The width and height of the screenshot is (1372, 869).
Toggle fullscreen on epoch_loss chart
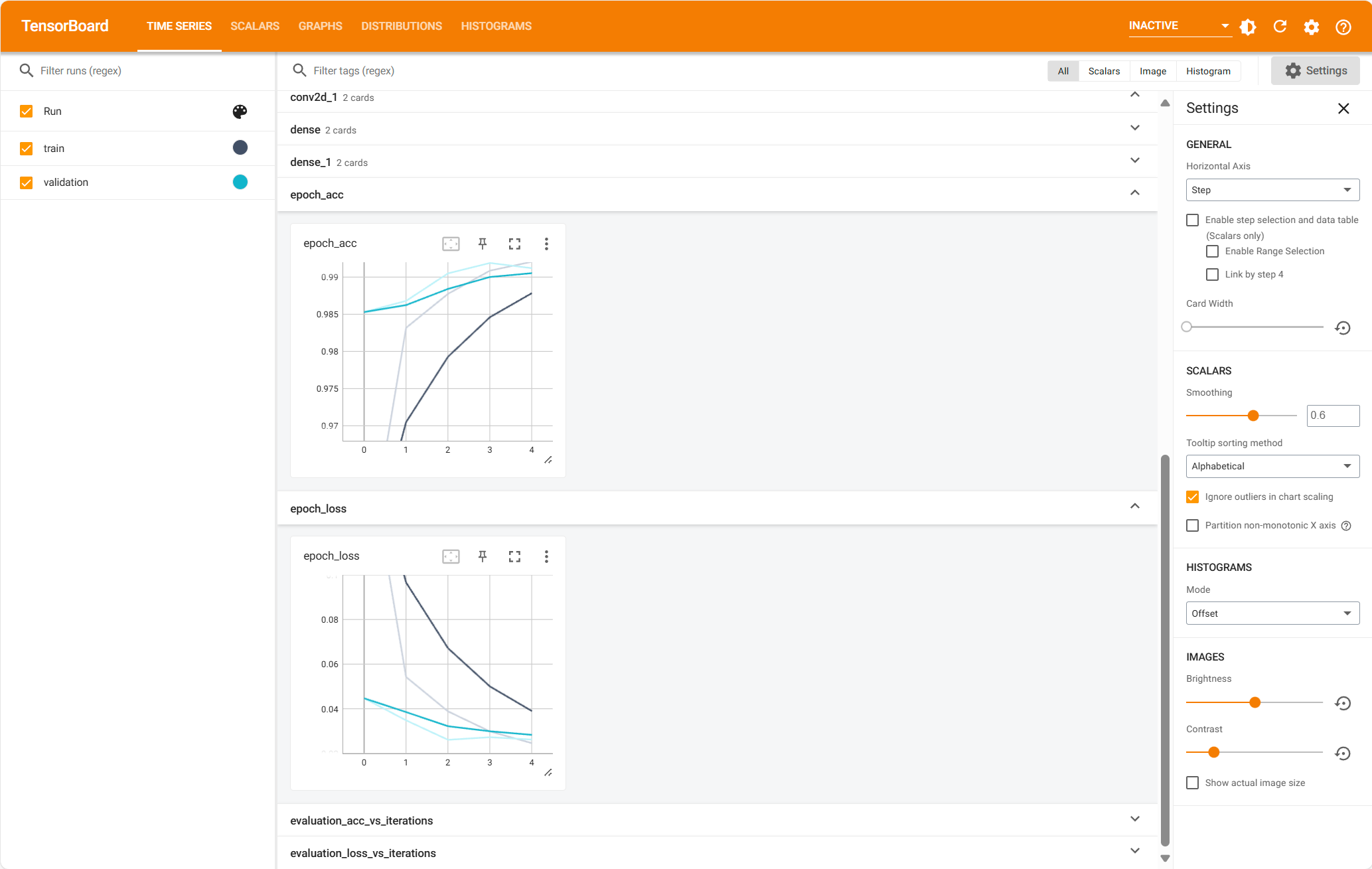click(514, 556)
